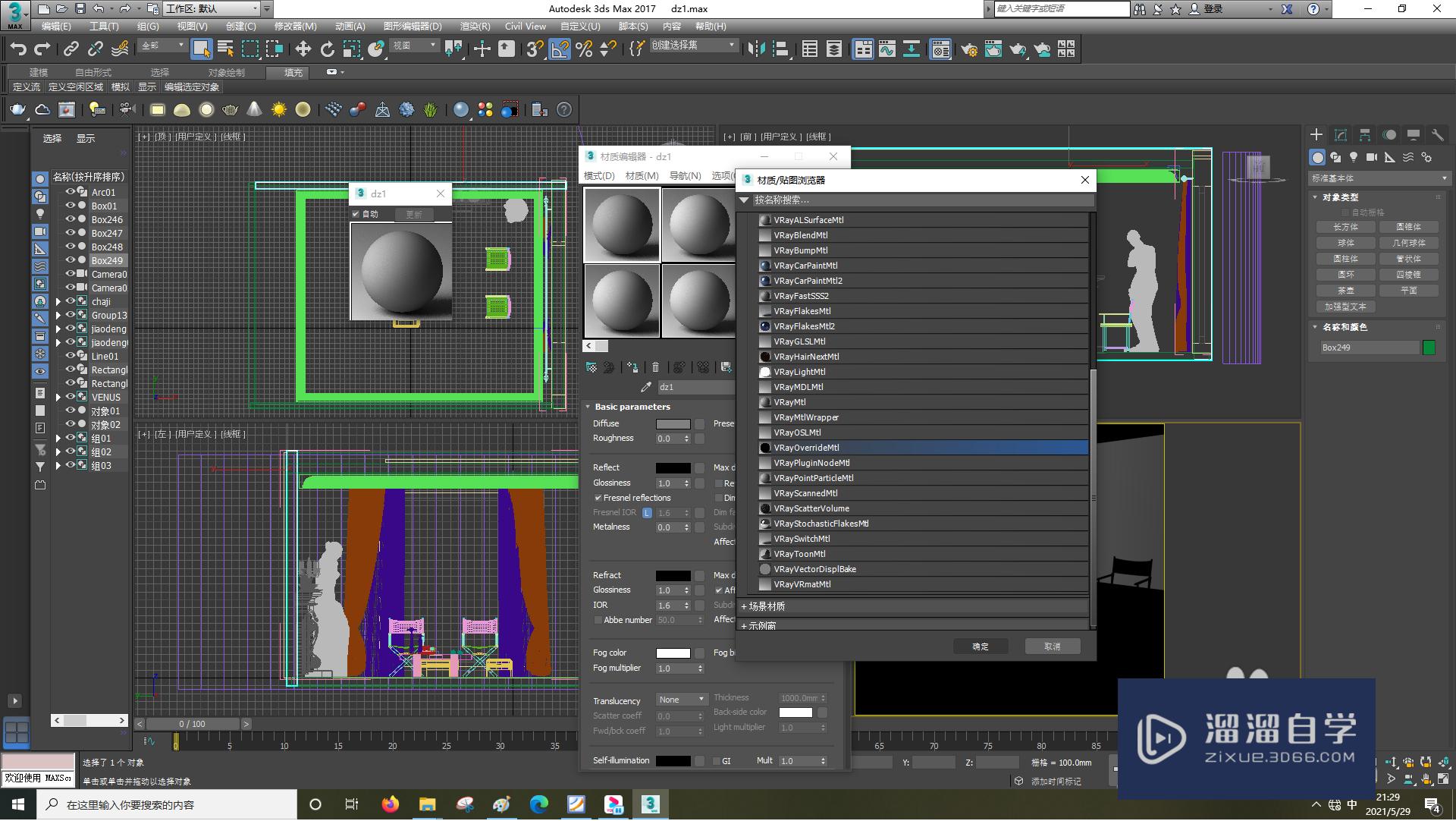
Task: Toggle the Abbe number checkbox
Action: coord(598,620)
